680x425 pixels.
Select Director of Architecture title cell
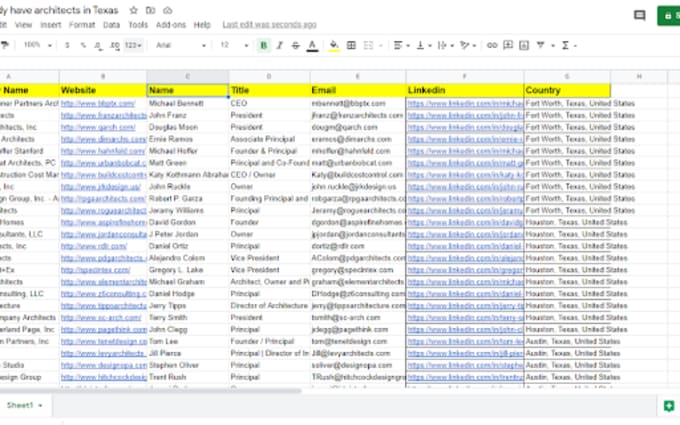(x=269, y=306)
